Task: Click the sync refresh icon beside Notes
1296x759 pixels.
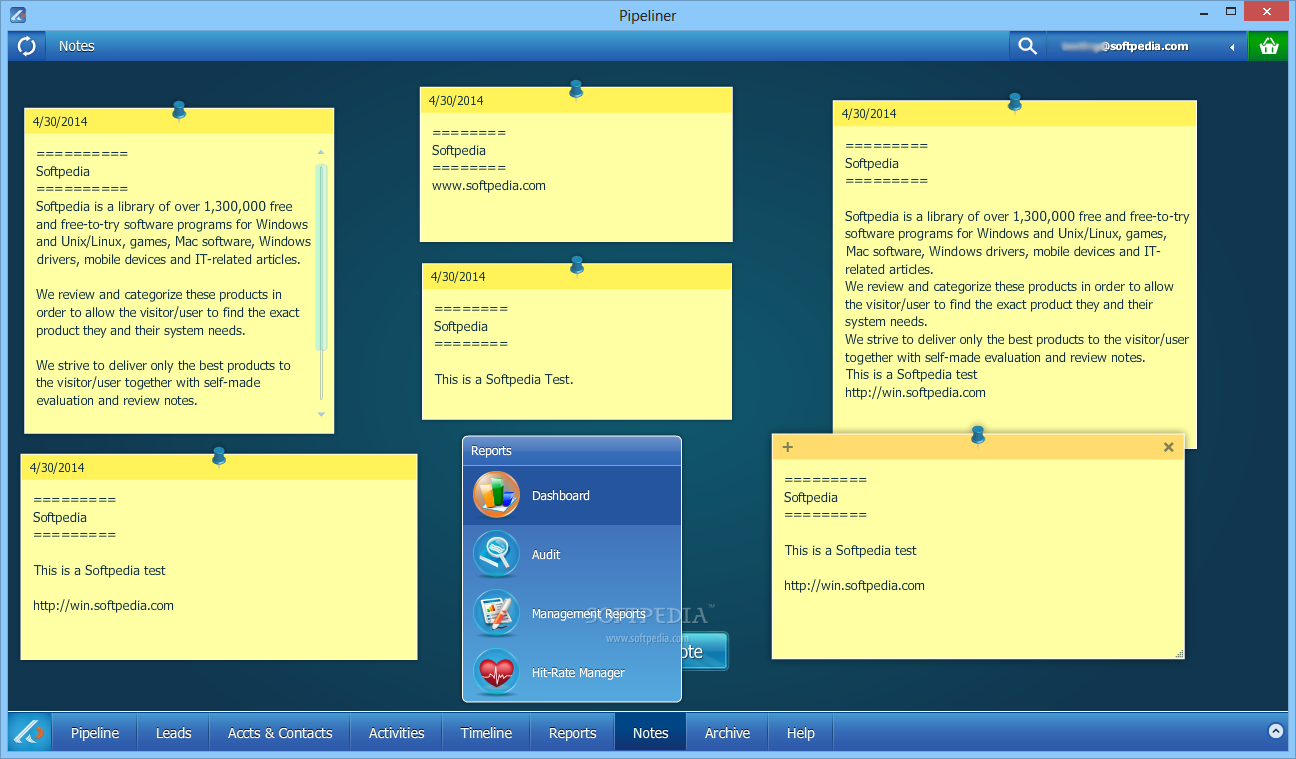Action: [x=27, y=46]
